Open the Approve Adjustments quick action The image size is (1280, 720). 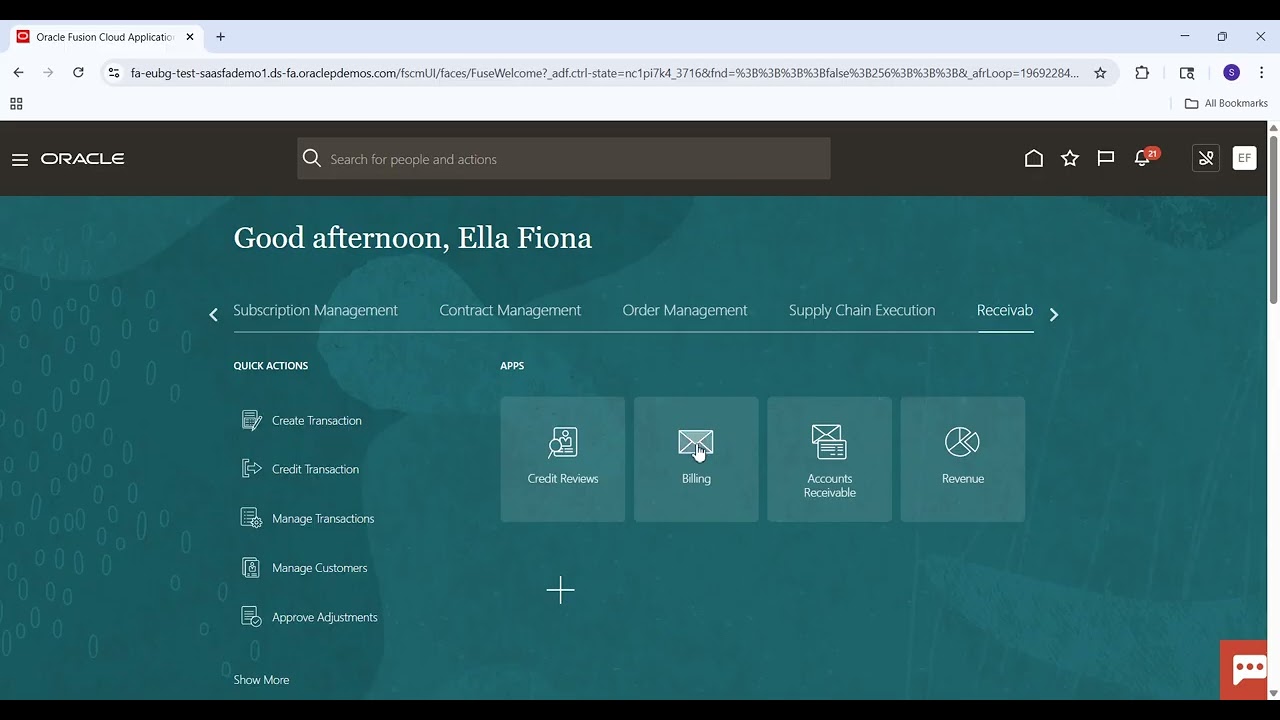[325, 617]
